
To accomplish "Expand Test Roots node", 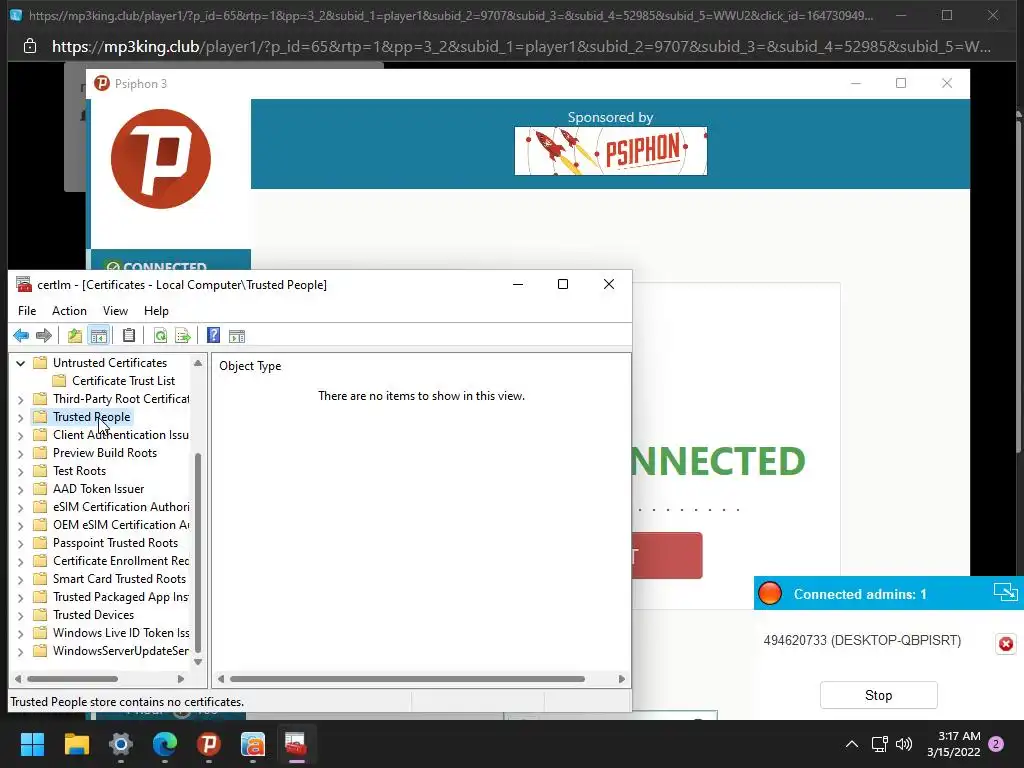I will [x=20, y=472].
